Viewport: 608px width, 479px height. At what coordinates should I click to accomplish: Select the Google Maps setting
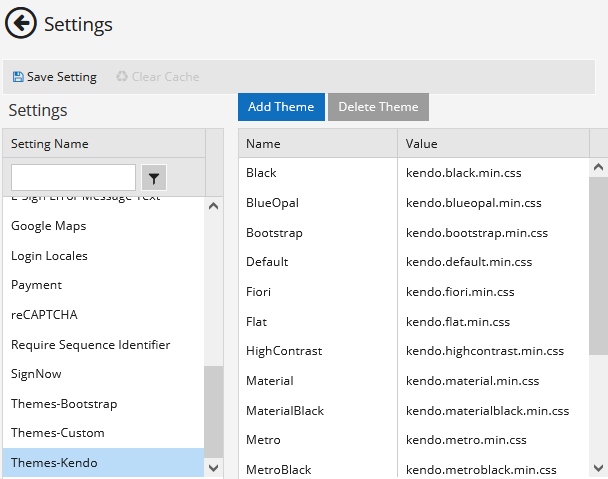(49, 226)
